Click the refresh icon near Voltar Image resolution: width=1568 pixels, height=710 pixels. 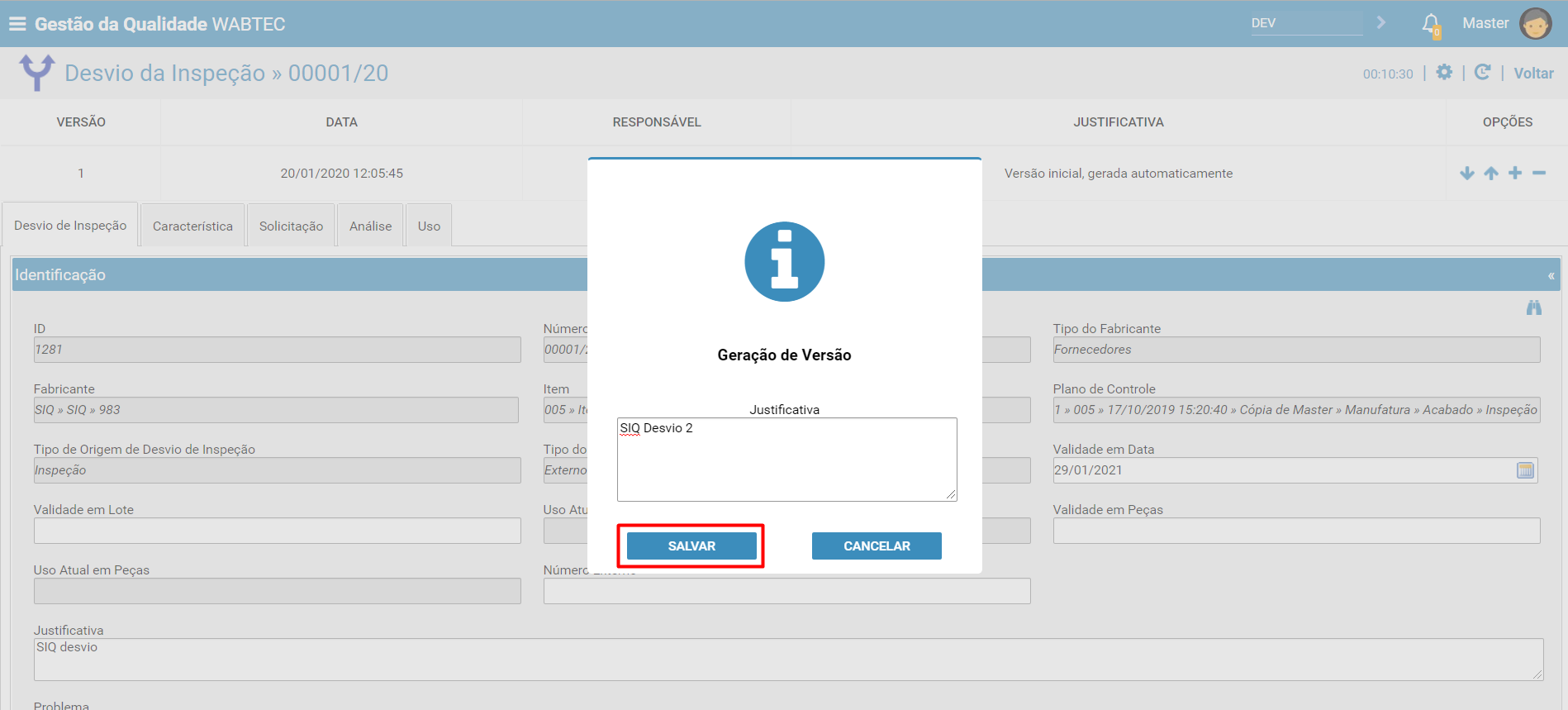(x=1483, y=72)
